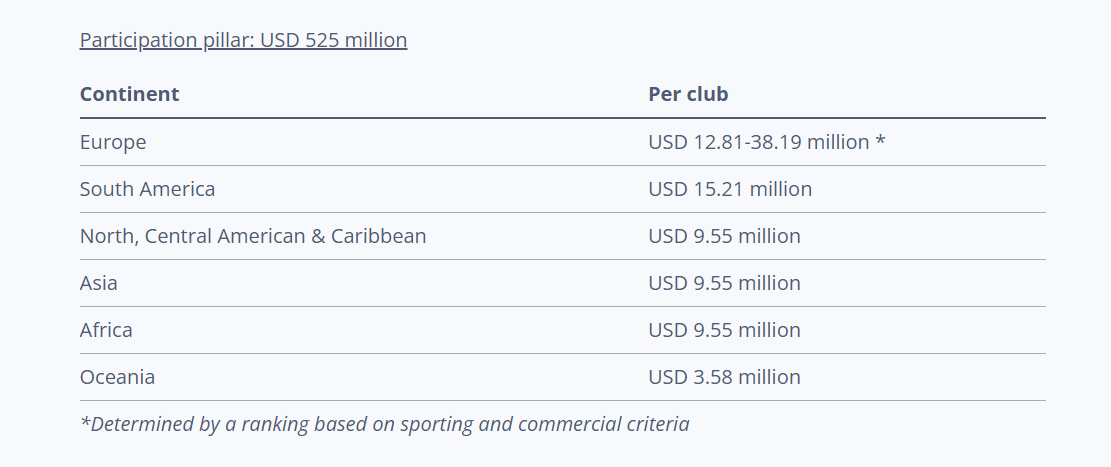Click the asterisk after Europe's amount
This screenshot has height=467, width=1111.
[880, 141]
